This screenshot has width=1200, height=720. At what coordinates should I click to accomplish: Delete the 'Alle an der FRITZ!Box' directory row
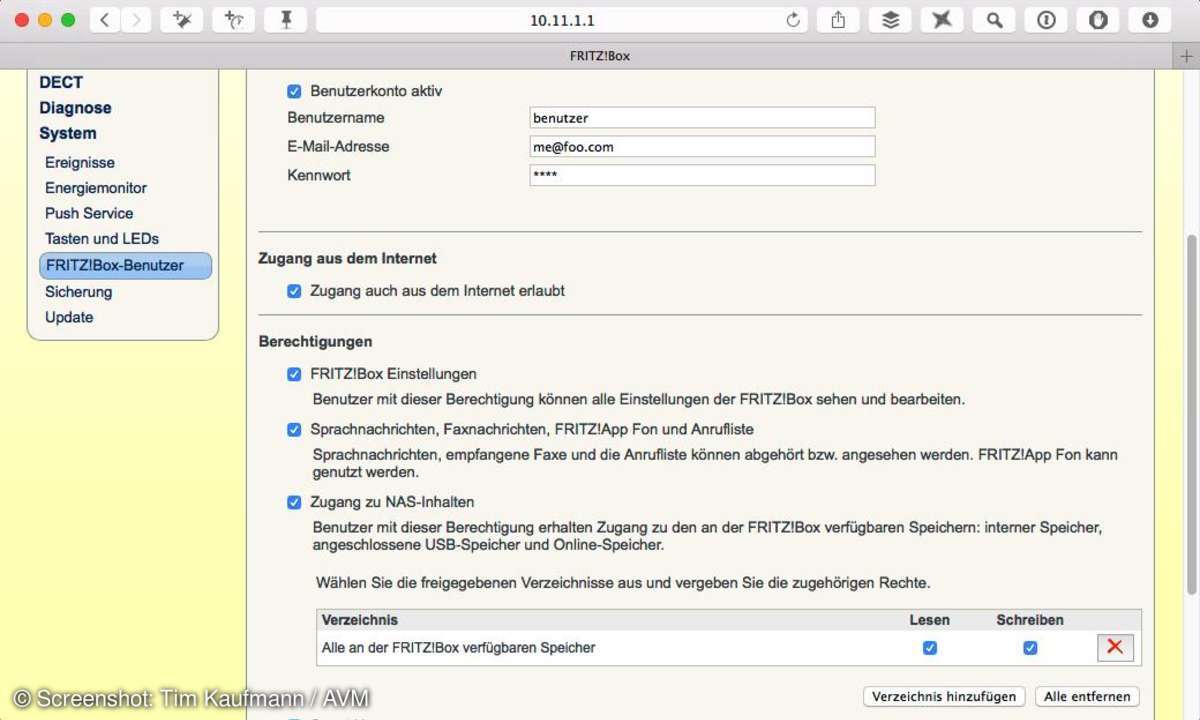coord(1115,647)
